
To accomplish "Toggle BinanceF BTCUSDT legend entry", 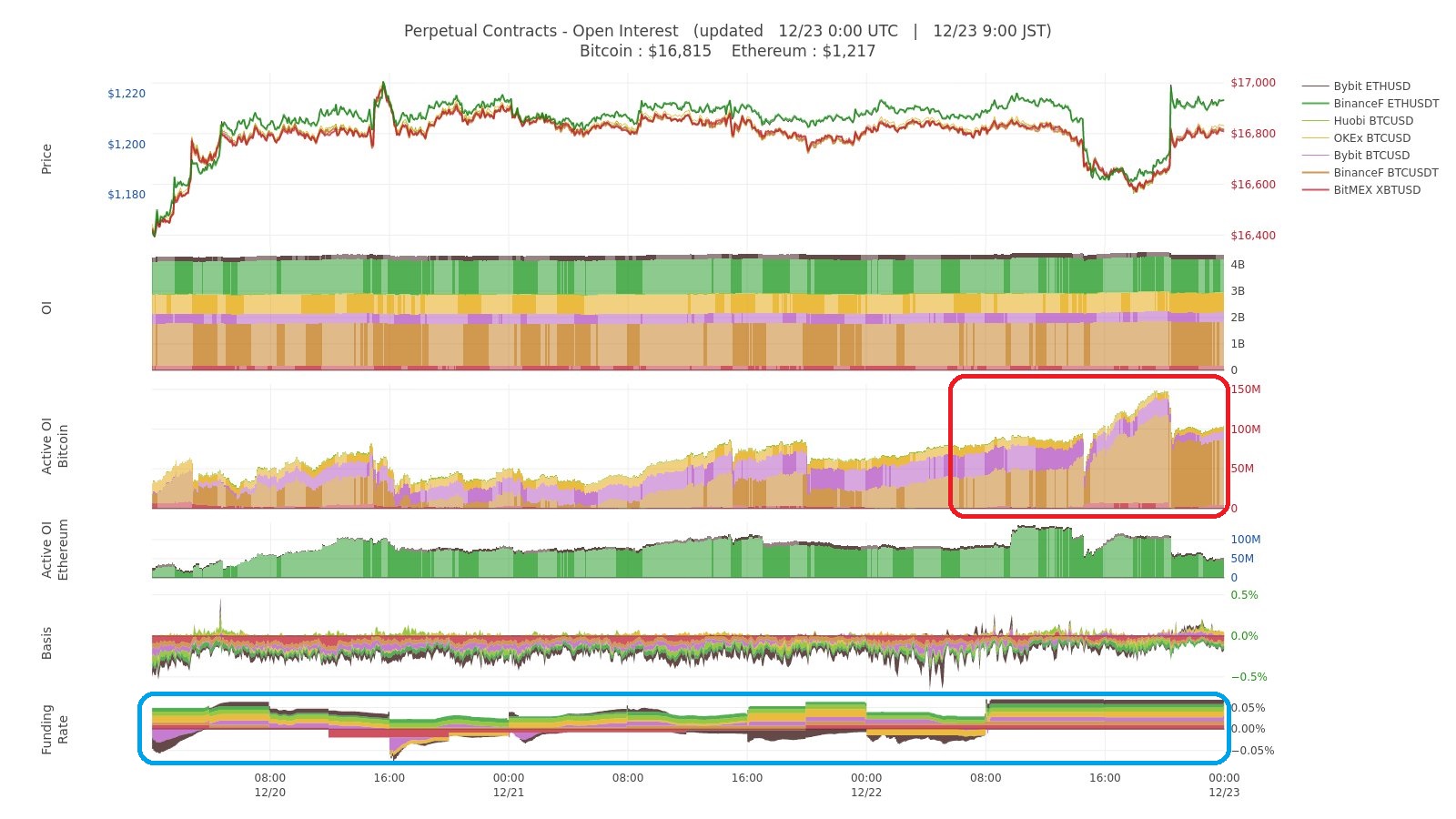I will [x=1371, y=173].
